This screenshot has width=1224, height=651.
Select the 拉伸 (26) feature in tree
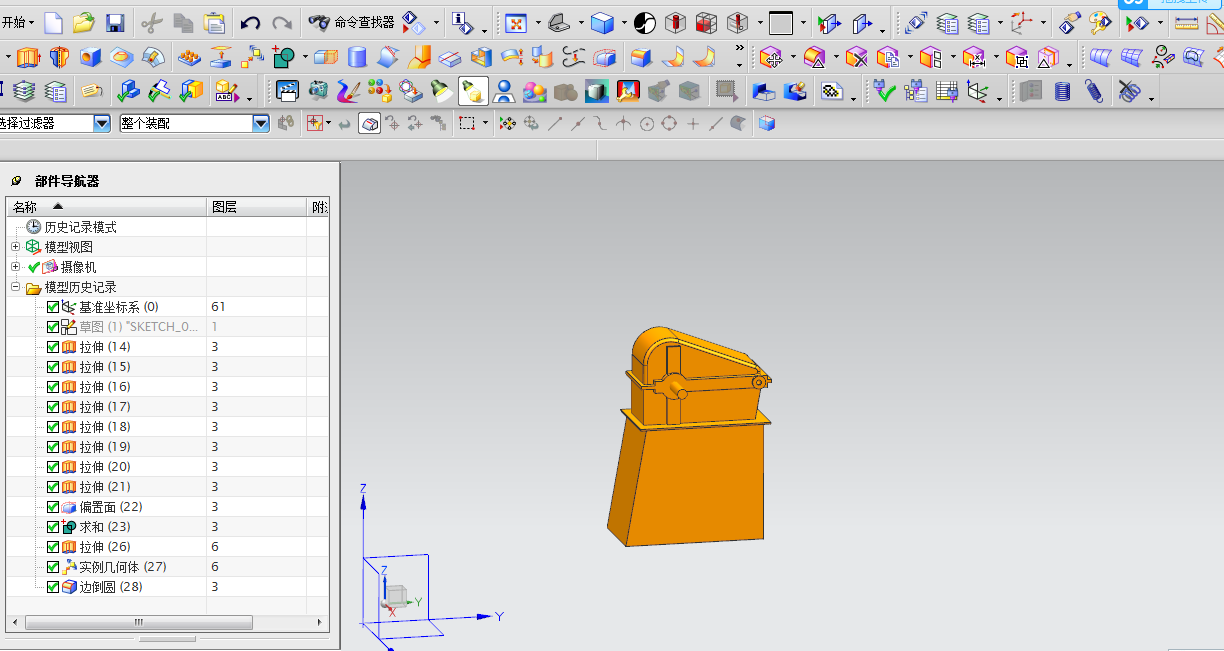coord(105,547)
